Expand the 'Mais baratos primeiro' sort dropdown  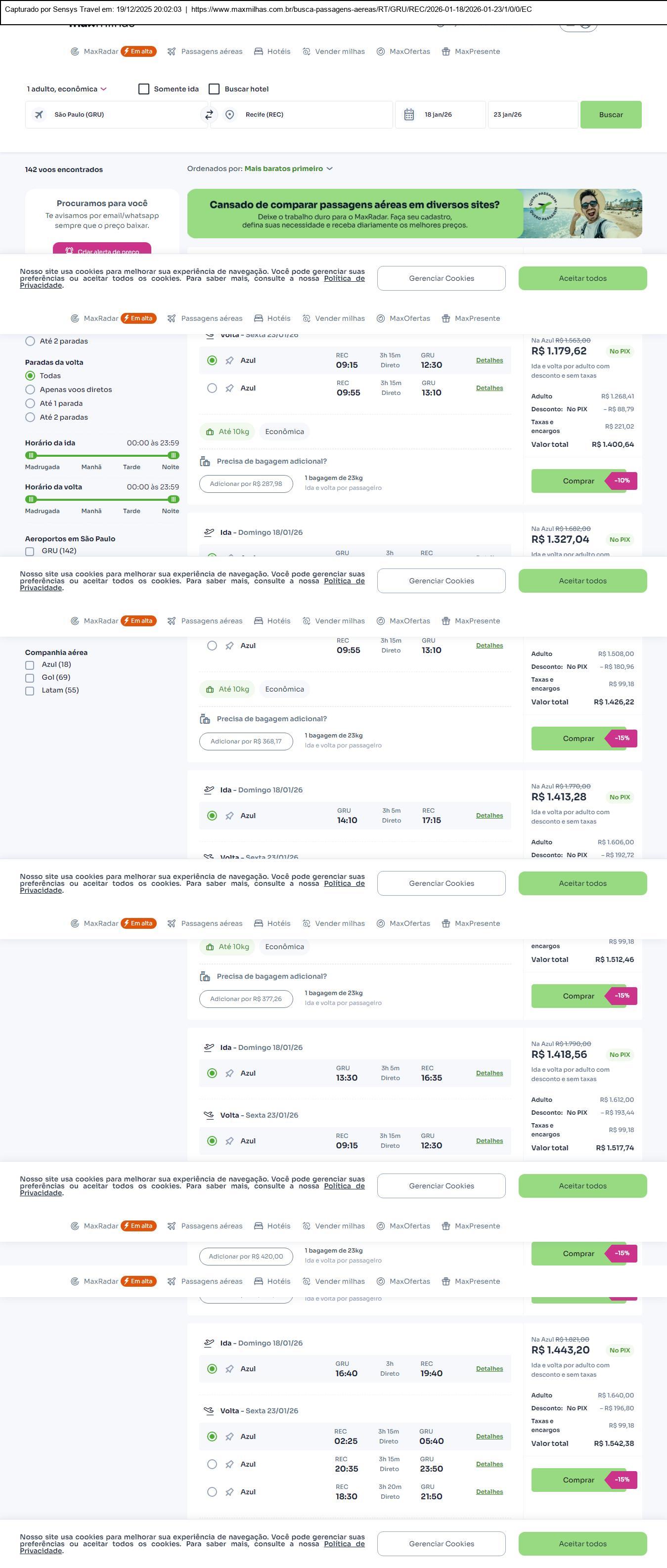pos(288,169)
